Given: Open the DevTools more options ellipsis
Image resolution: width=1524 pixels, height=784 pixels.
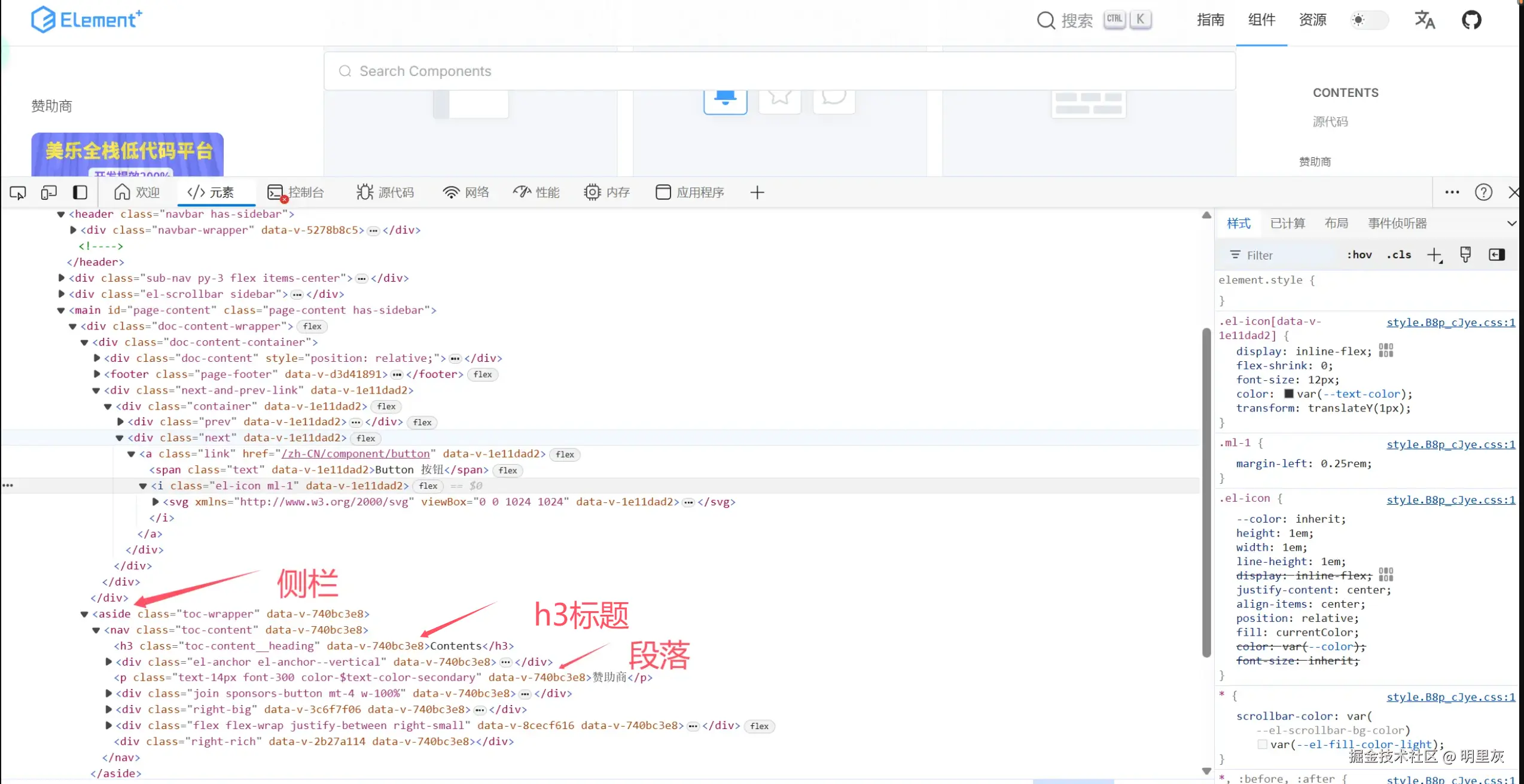Looking at the screenshot, I should click(1452, 193).
